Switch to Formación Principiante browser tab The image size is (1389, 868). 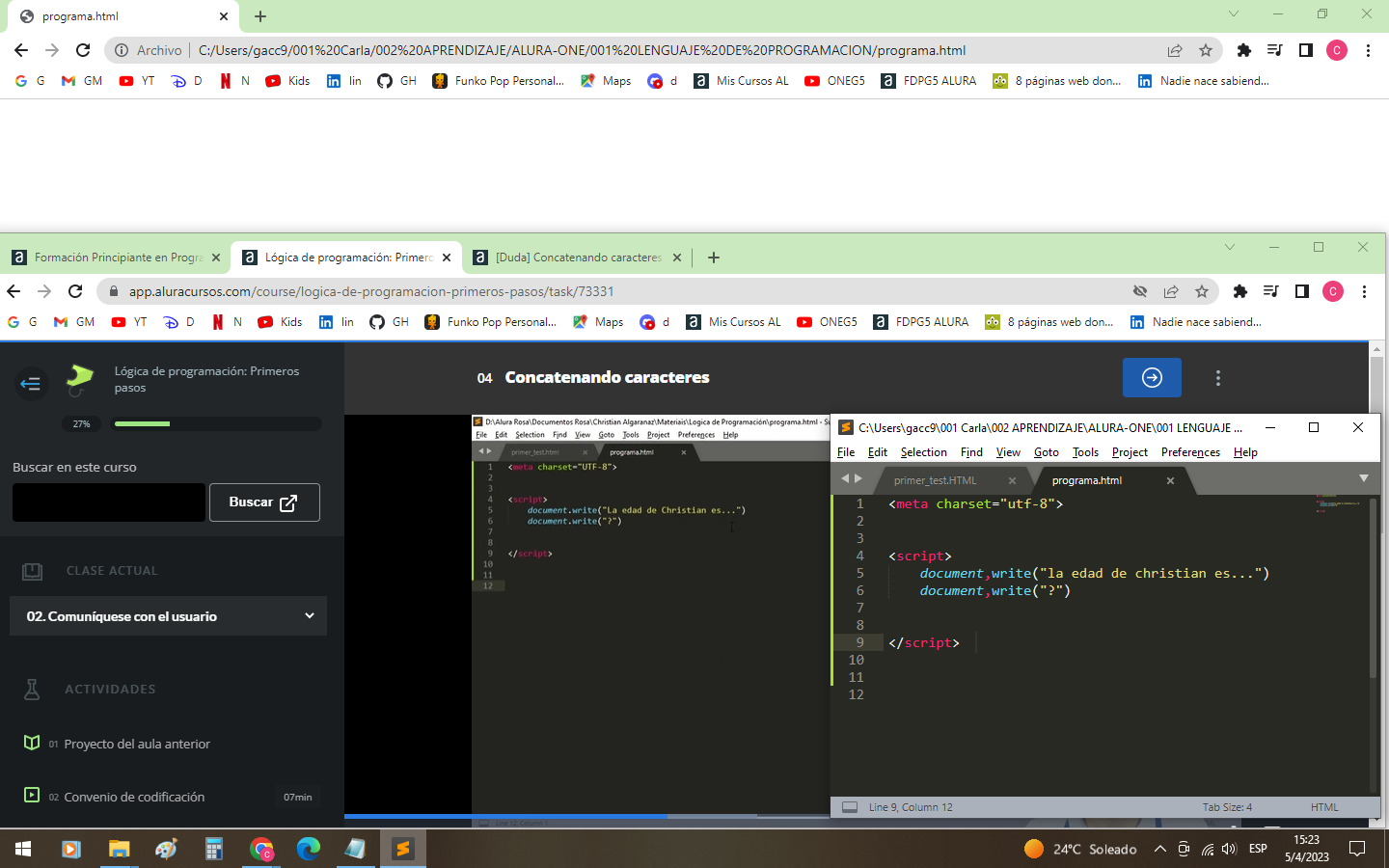coord(118,258)
